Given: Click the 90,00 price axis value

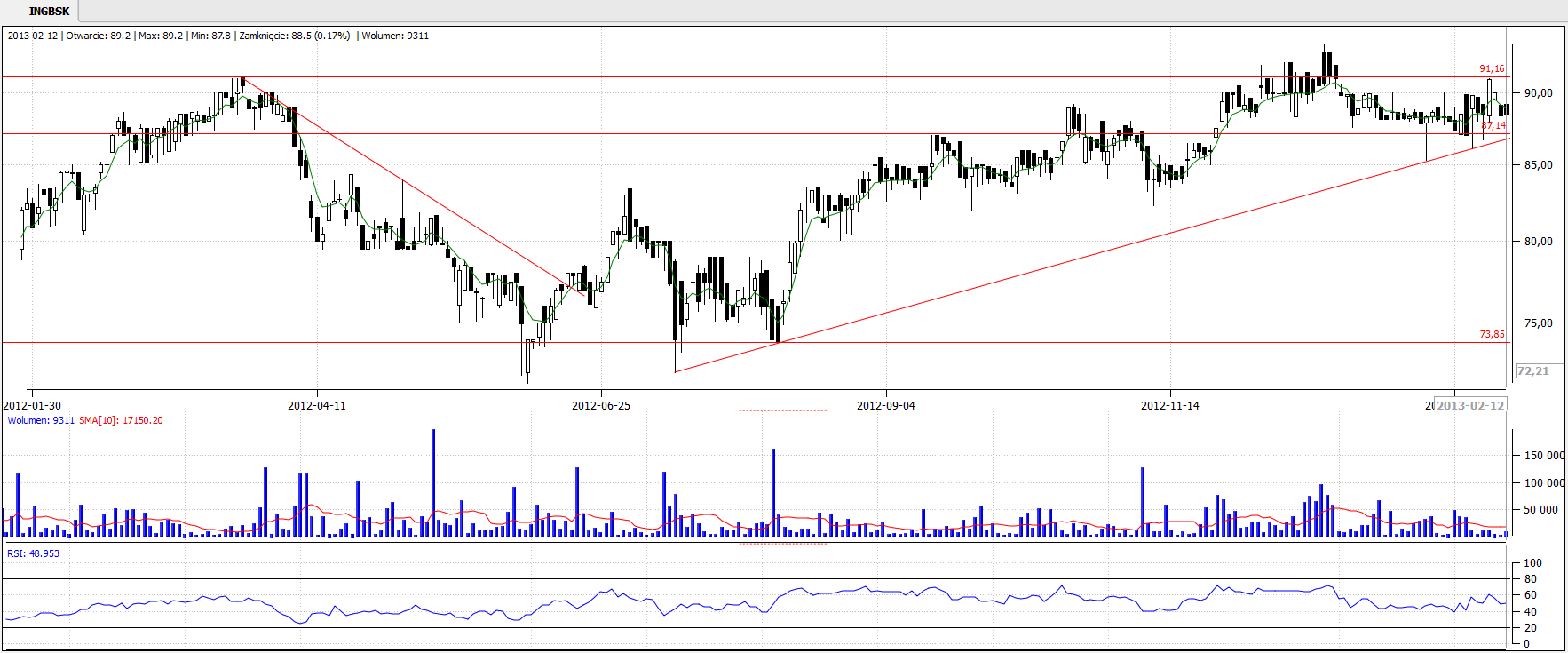Looking at the screenshot, I should (1539, 92).
